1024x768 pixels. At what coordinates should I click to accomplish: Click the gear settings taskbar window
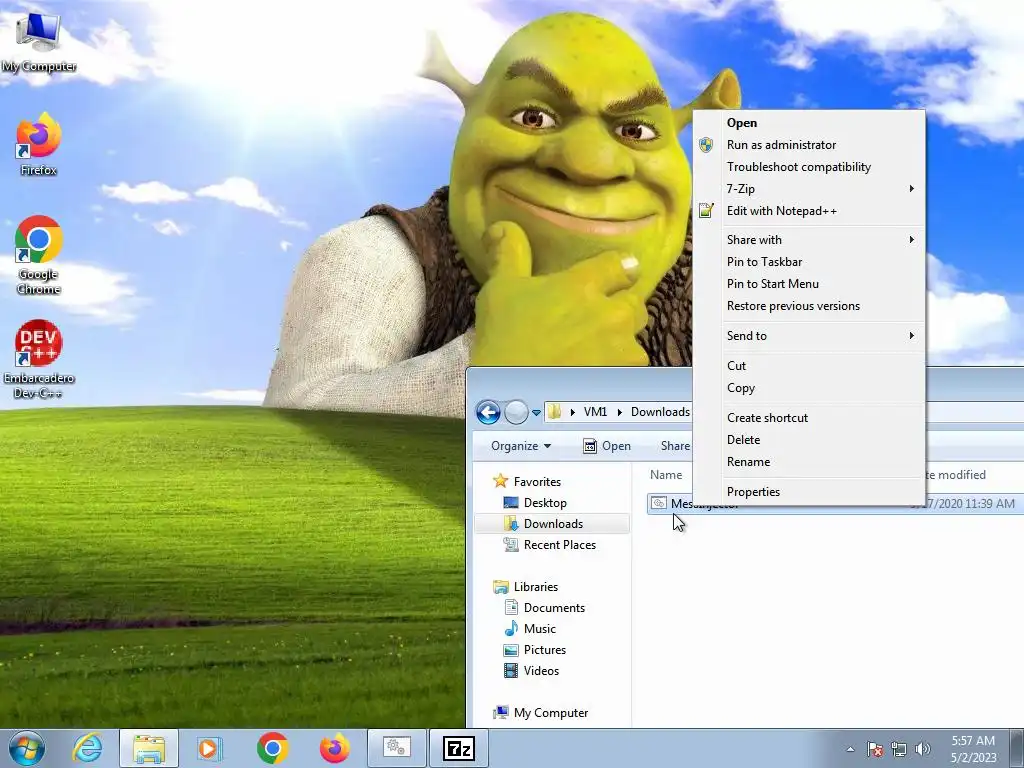point(396,748)
